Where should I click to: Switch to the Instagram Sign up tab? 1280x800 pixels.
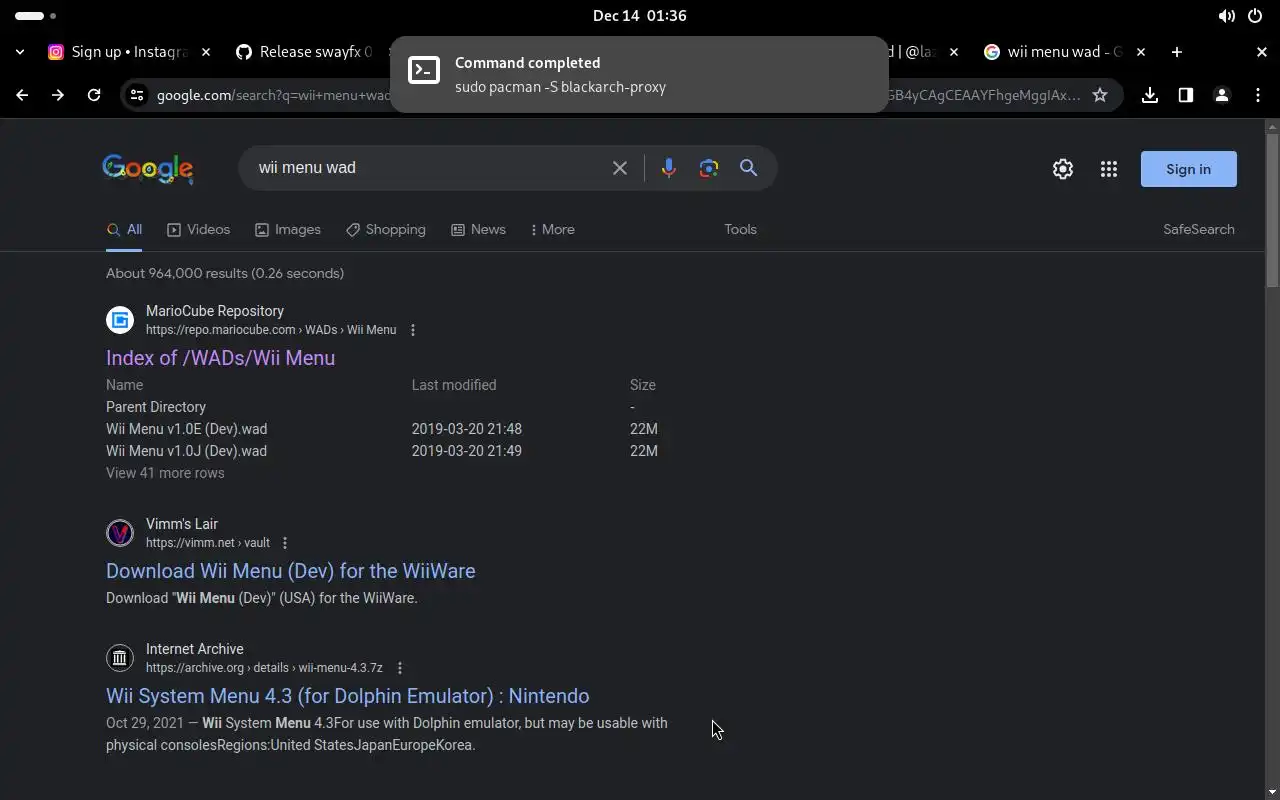click(128, 52)
